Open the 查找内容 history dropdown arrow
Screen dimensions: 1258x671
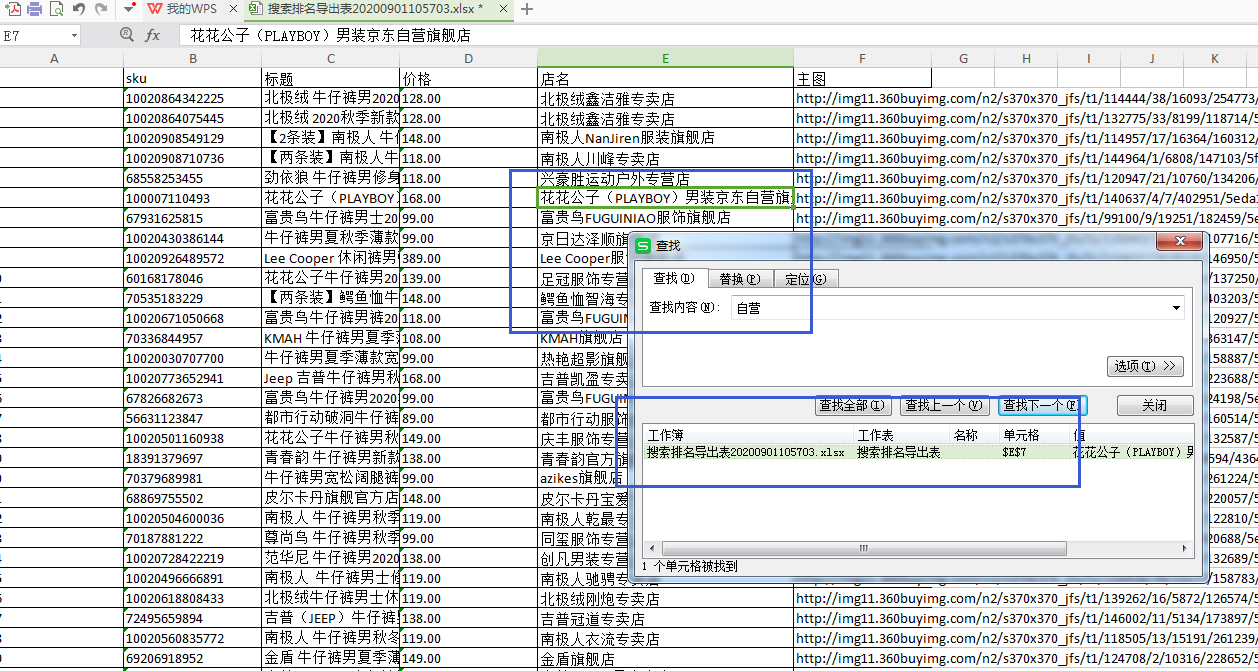coord(1176,307)
